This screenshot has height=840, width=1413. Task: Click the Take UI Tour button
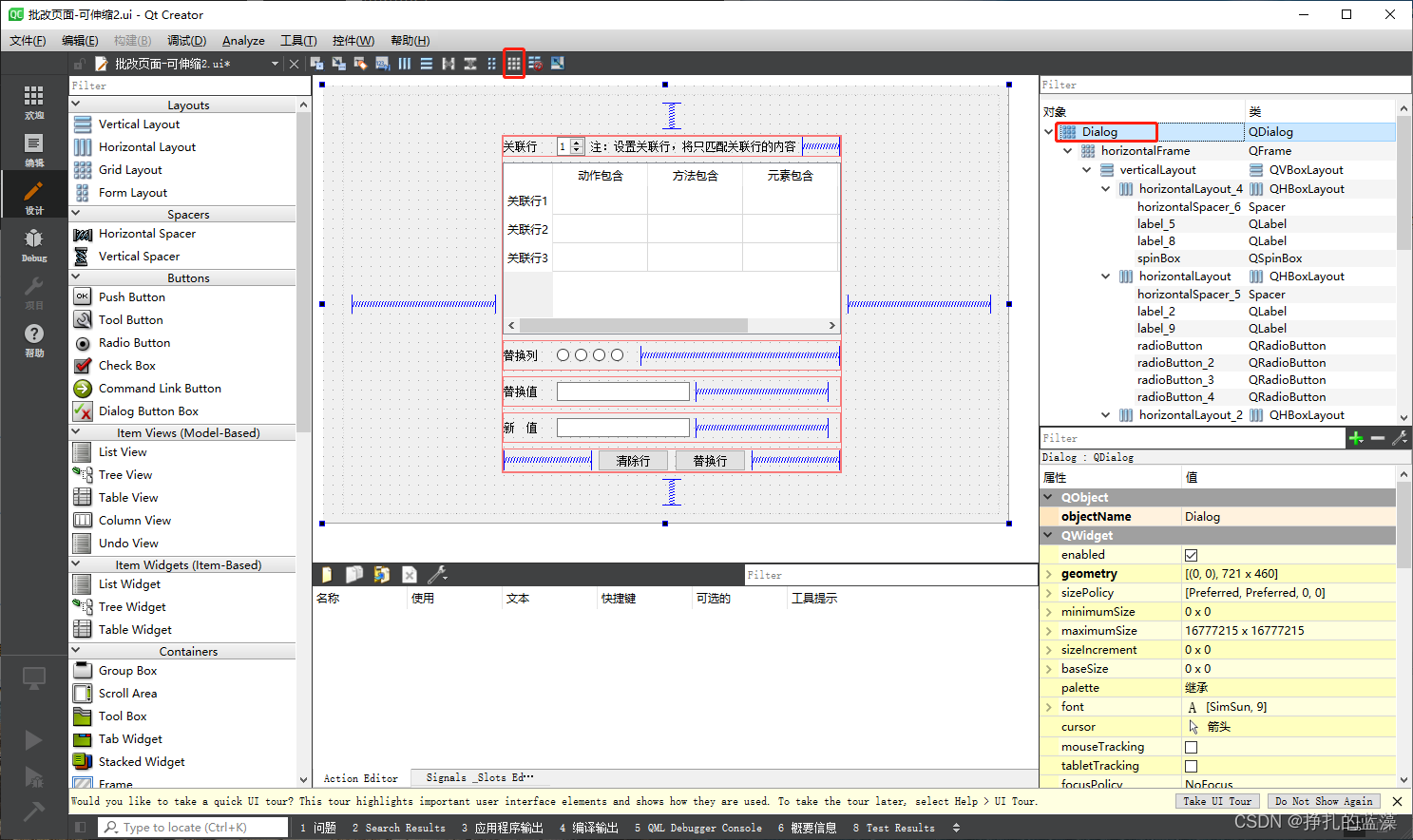point(1216,801)
